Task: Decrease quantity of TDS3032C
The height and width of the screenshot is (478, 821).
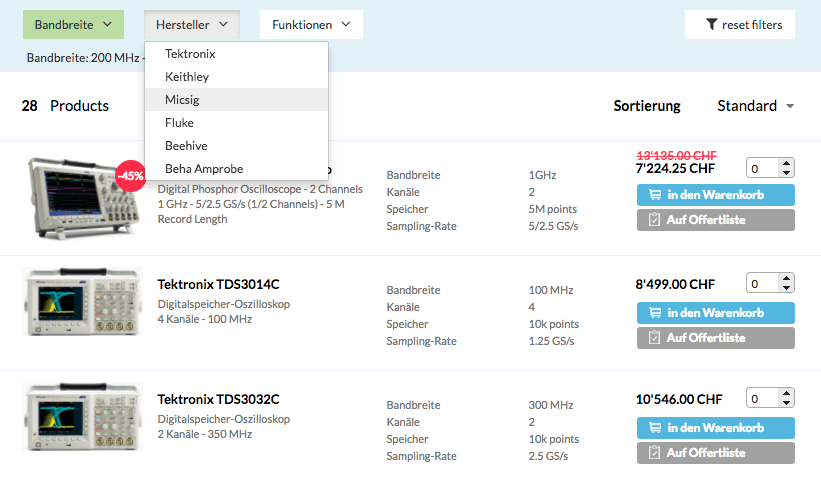Action: [786, 403]
